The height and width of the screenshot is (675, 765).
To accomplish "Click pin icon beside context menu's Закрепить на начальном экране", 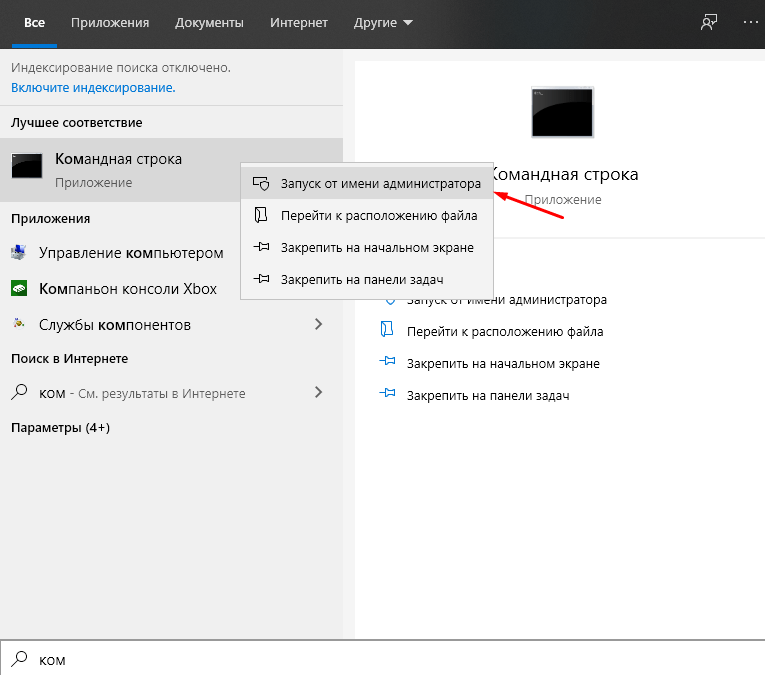I will pyautogui.click(x=261, y=247).
